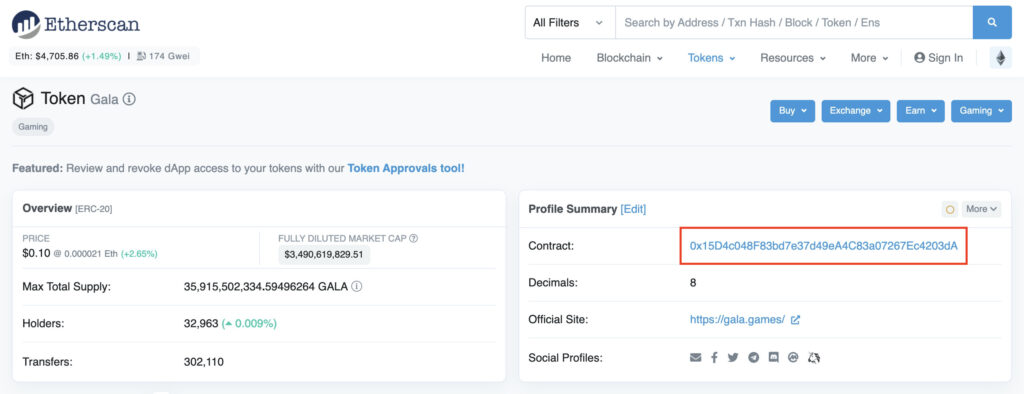Click the yellow circle reputation icon

click(950, 209)
